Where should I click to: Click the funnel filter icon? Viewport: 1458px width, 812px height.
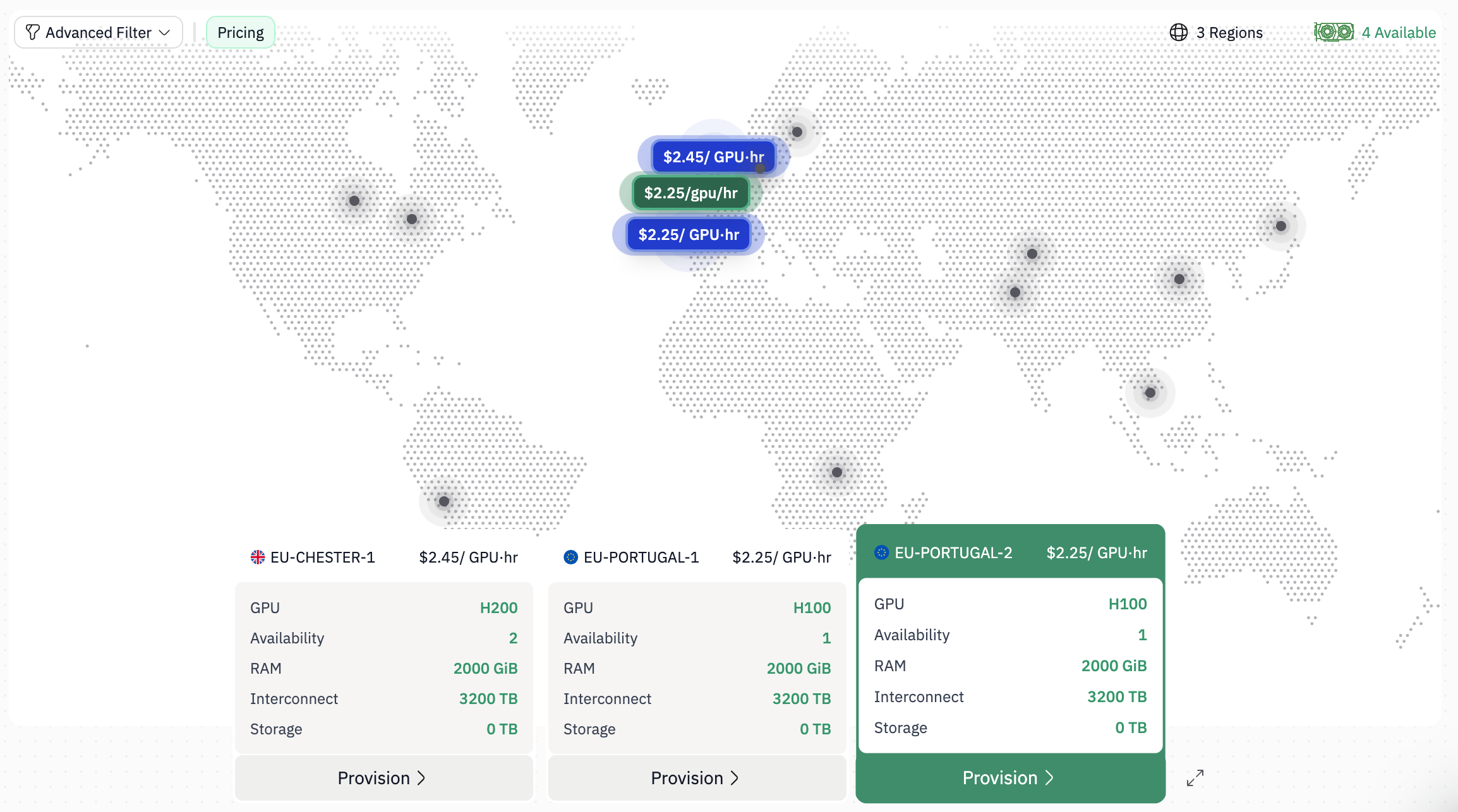[x=33, y=32]
